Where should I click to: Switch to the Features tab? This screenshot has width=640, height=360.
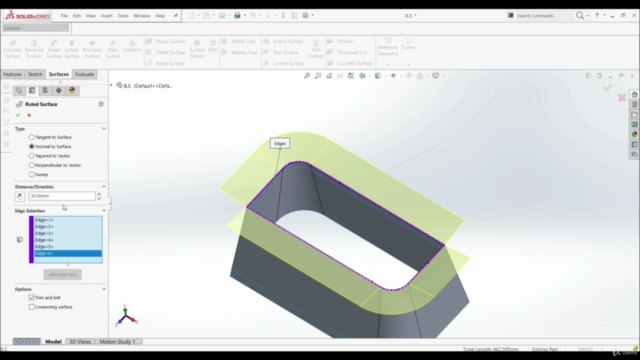click(12, 74)
